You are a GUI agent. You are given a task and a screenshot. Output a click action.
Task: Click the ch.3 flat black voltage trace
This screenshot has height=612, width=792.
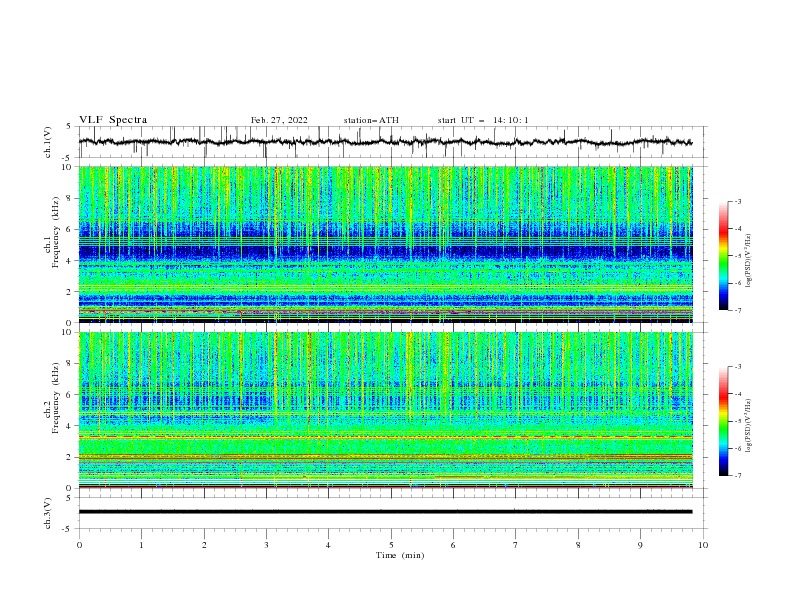pos(385,512)
